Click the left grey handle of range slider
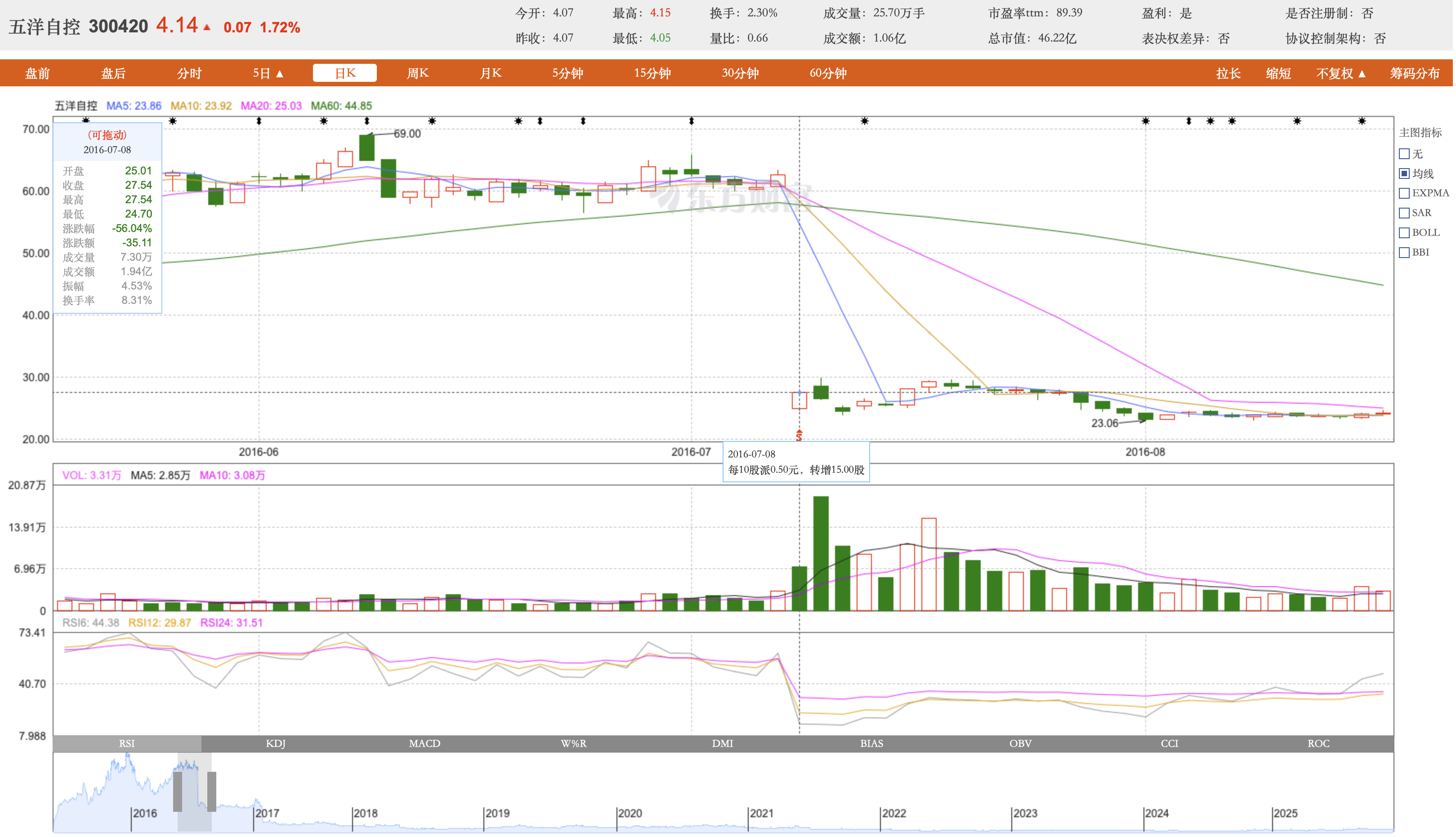Image resolution: width=1456 pixels, height=837 pixels. tap(178, 791)
